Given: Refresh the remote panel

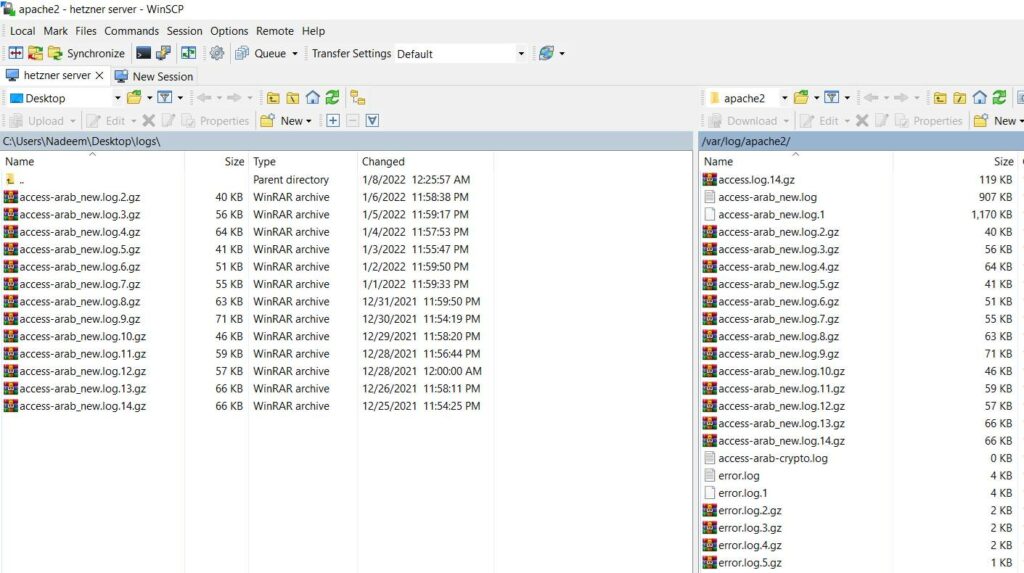Looking at the screenshot, I should point(999,98).
